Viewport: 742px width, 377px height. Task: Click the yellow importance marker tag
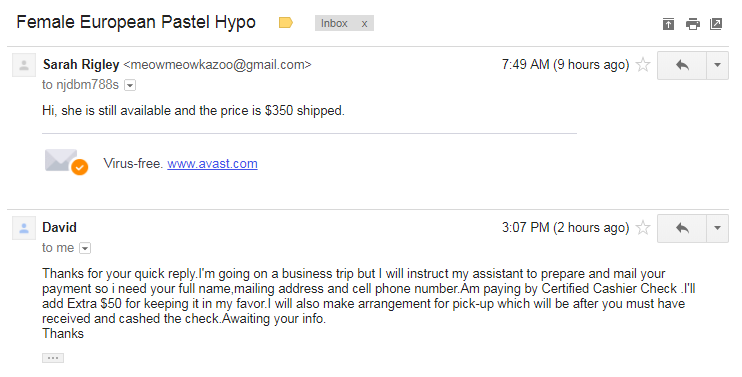(286, 23)
